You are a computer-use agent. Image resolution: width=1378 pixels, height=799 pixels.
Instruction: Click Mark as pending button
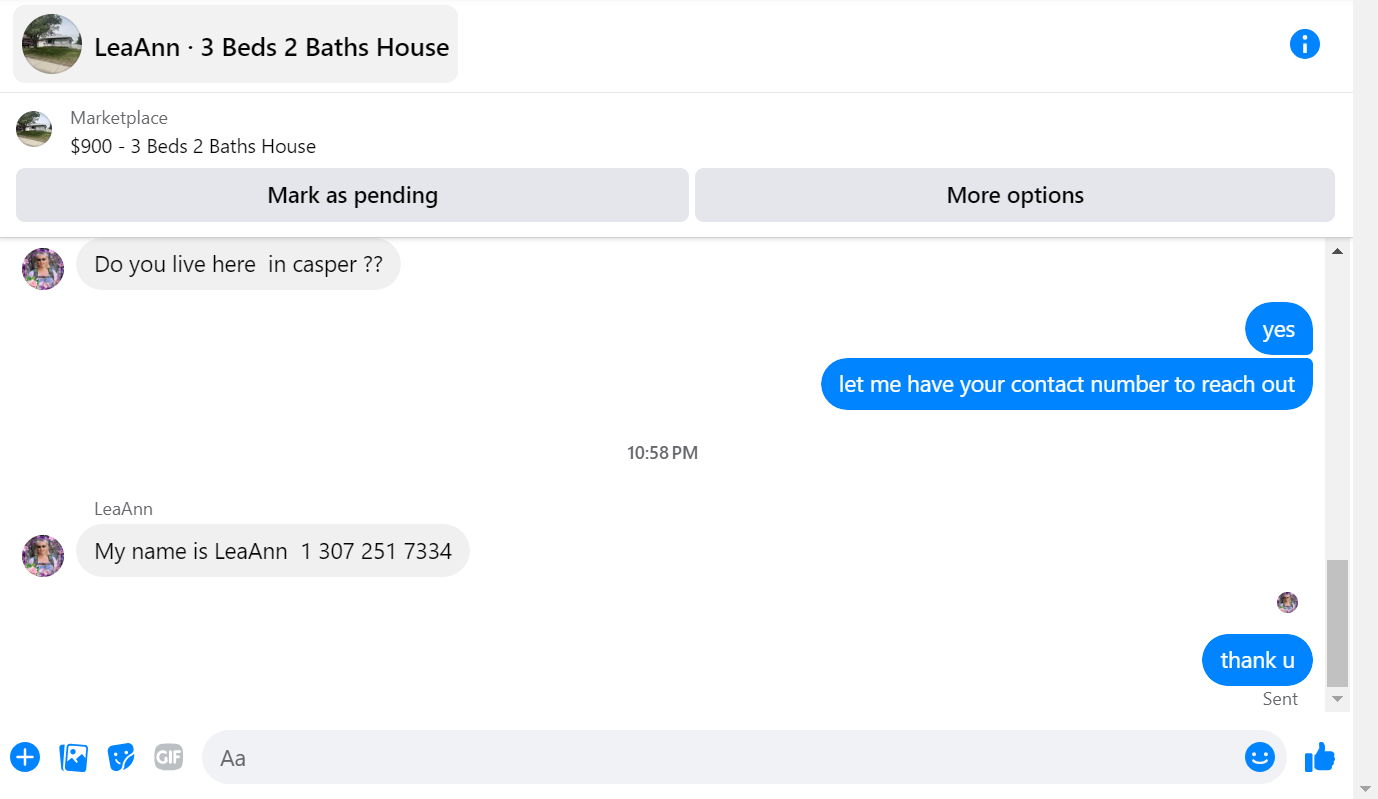click(x=352, y=195)
